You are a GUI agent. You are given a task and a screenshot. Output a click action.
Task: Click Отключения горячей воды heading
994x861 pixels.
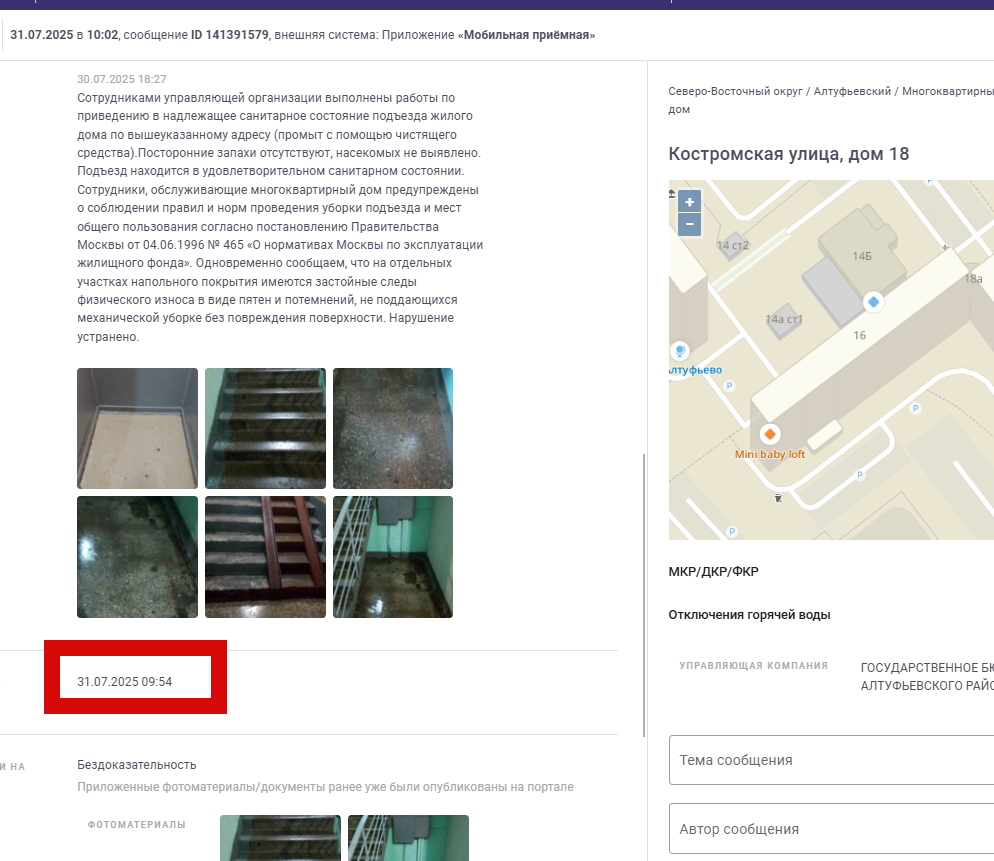coord(749,614)
